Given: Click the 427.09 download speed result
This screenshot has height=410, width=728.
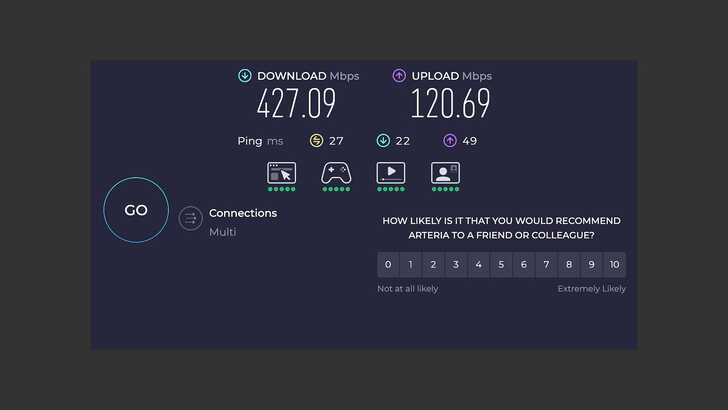Looking at the screenshot, I should [296, 104].
